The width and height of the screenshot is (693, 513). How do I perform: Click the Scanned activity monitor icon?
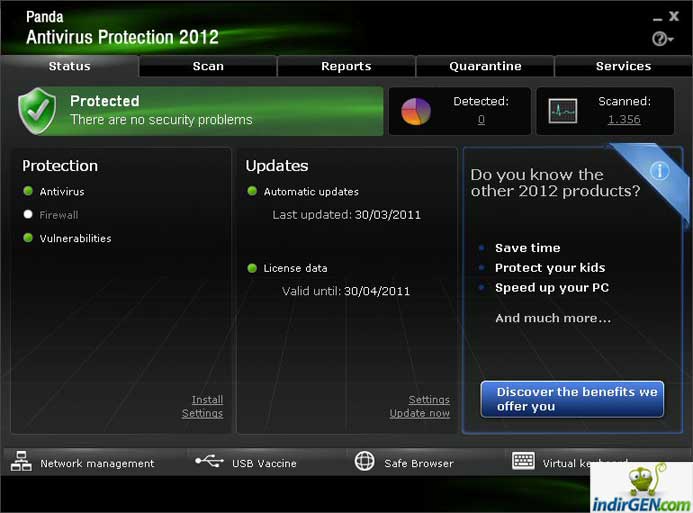pos(562,111)
